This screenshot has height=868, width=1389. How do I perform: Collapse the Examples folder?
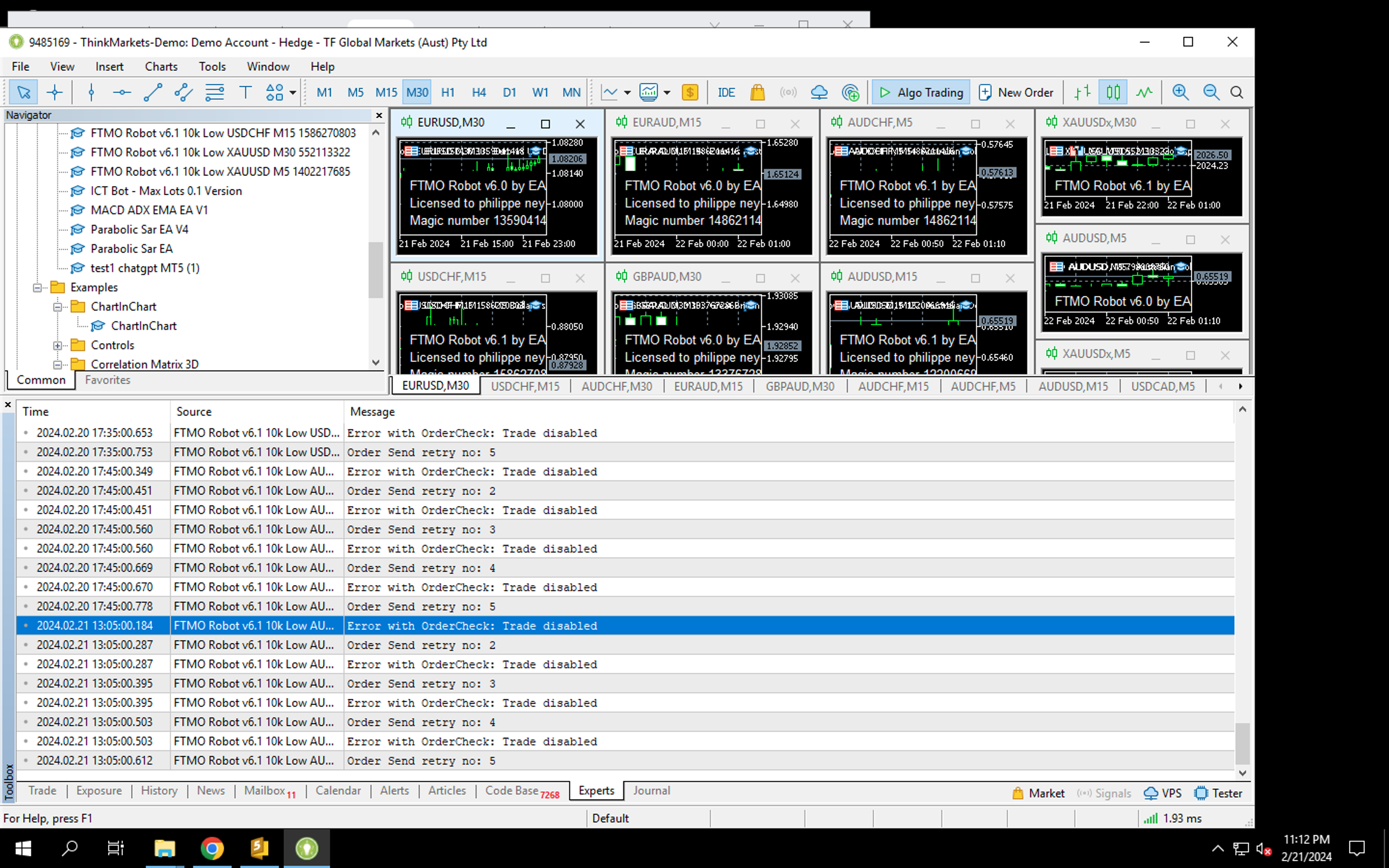37,287
